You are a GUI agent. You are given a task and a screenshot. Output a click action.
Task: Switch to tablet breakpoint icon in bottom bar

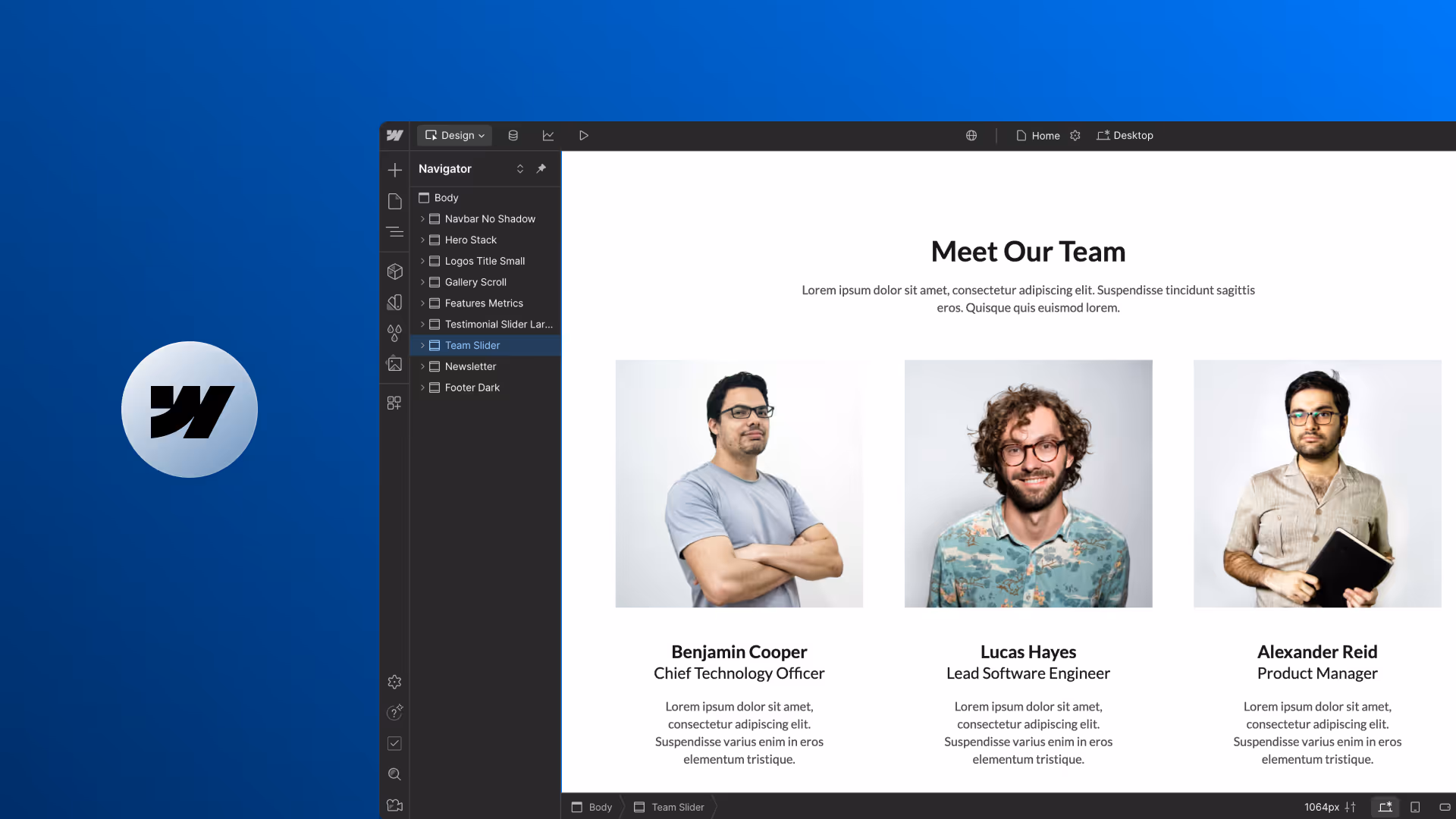(x=1415, y=807)
